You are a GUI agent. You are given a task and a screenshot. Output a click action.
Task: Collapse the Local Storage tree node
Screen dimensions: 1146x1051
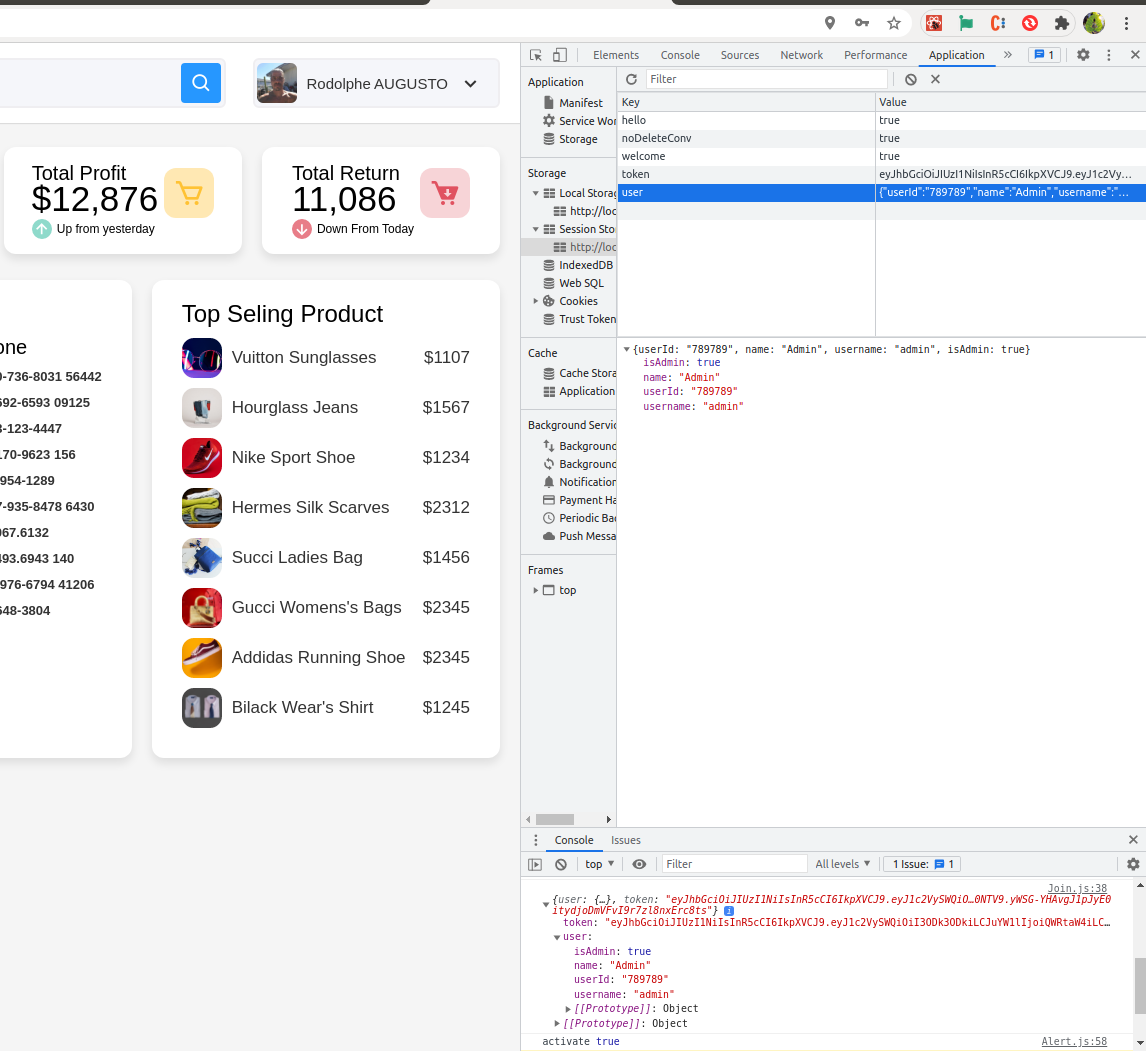coord(536,193)
